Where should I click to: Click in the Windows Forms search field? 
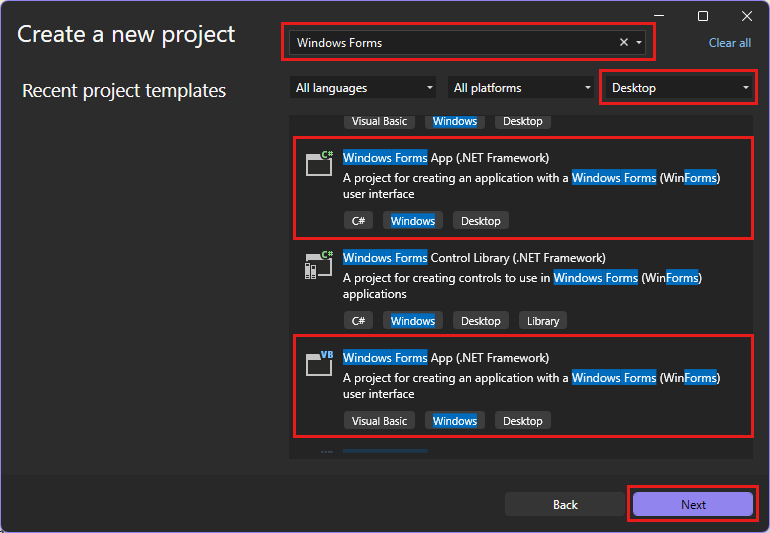coord(450,43)
